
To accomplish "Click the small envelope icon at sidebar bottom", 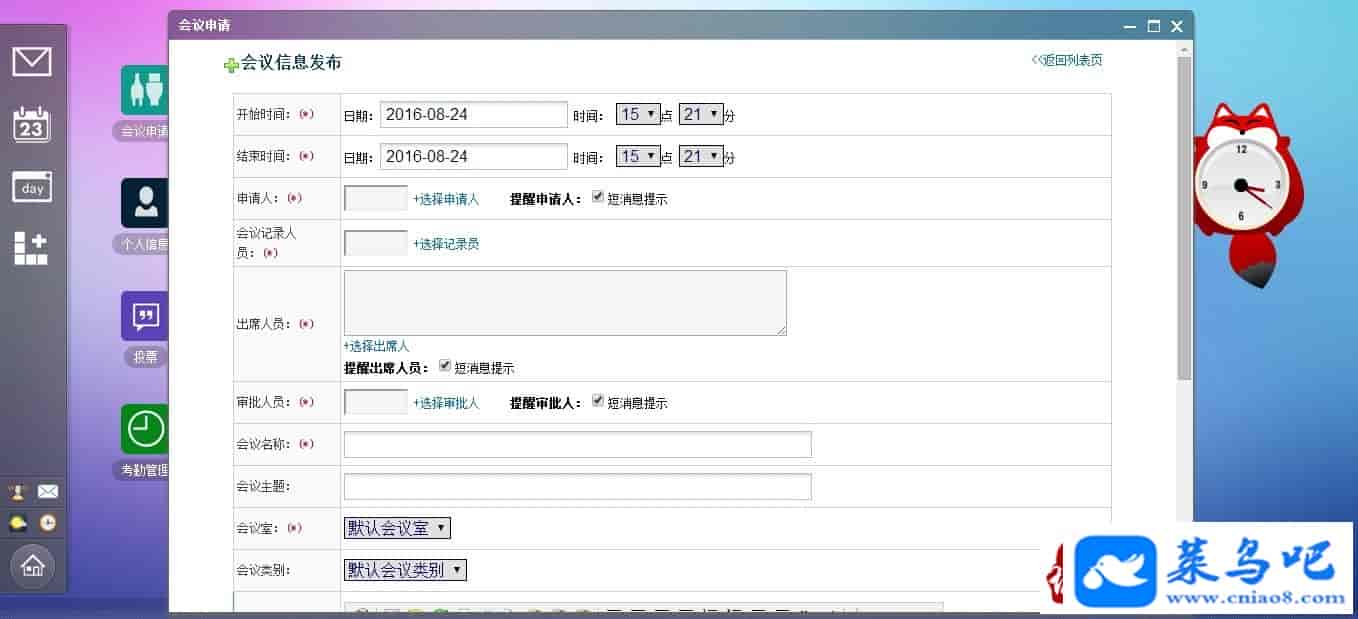I will click(x=48, y=492).
